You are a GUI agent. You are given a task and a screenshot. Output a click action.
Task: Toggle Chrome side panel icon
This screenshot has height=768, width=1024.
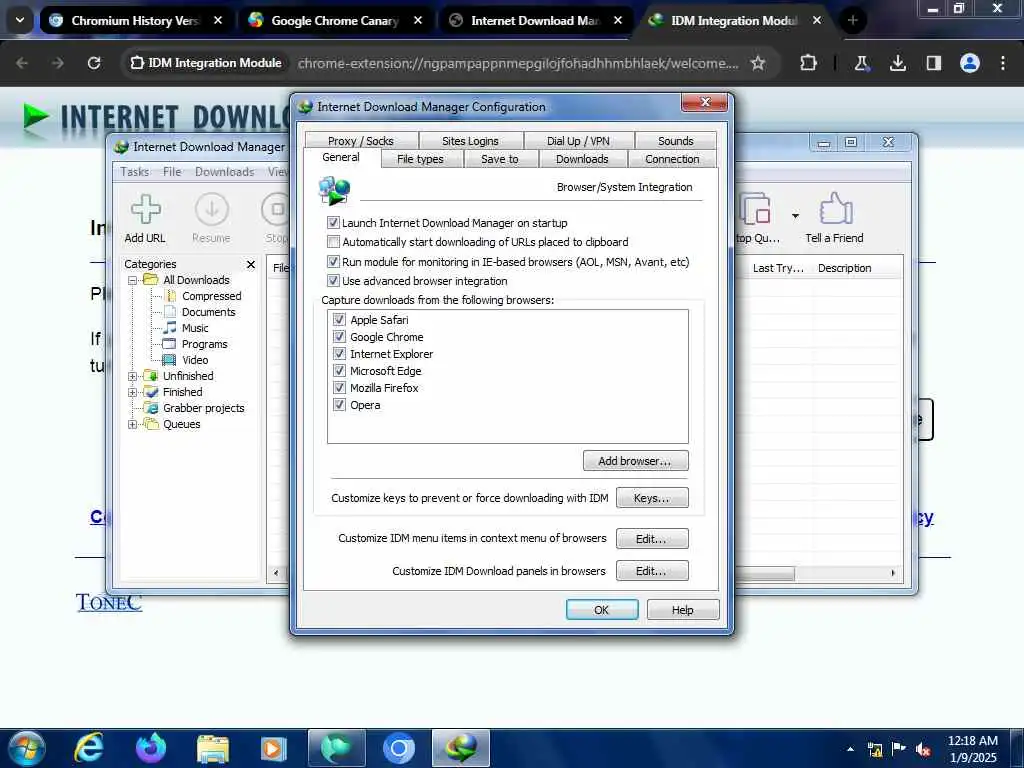[933, 63]
